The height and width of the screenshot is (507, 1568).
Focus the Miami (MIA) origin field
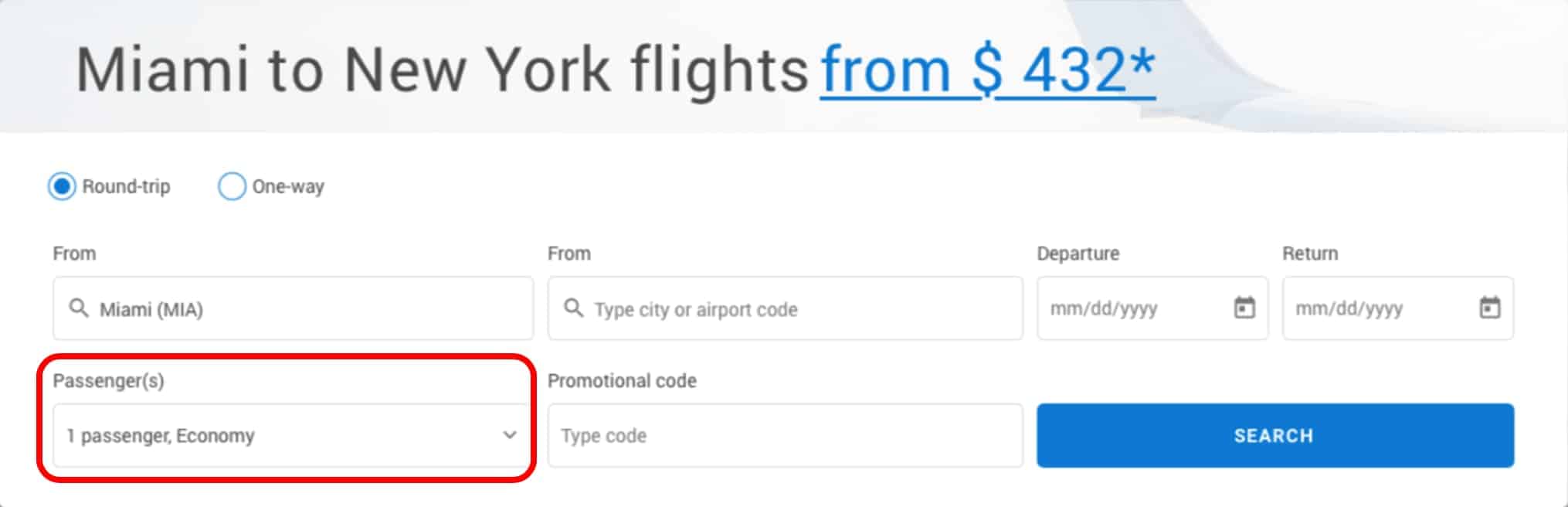[293, 308]
